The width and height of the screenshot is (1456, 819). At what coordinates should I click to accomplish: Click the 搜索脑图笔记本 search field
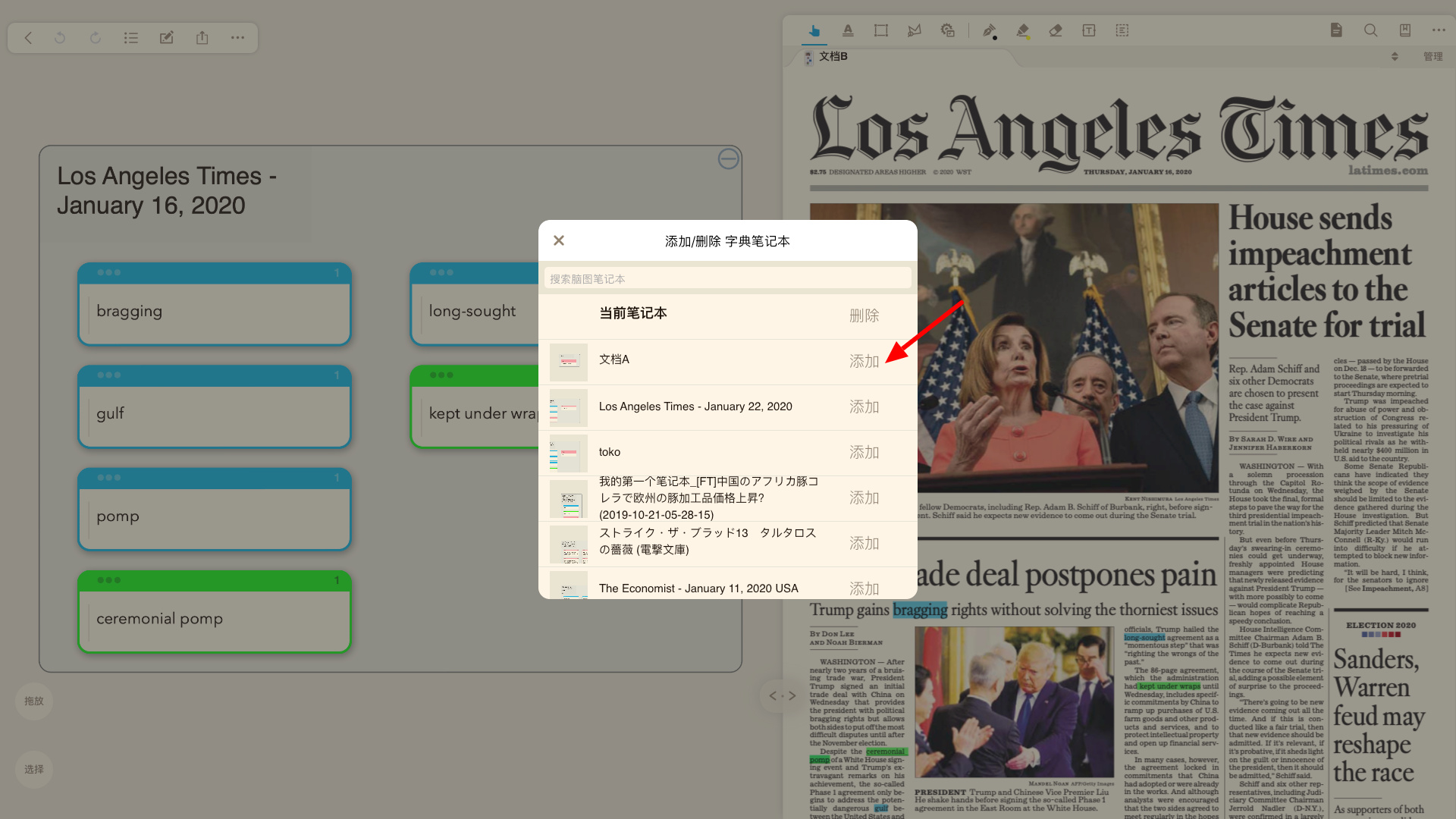pyautogui.click(x=727, y=278)
